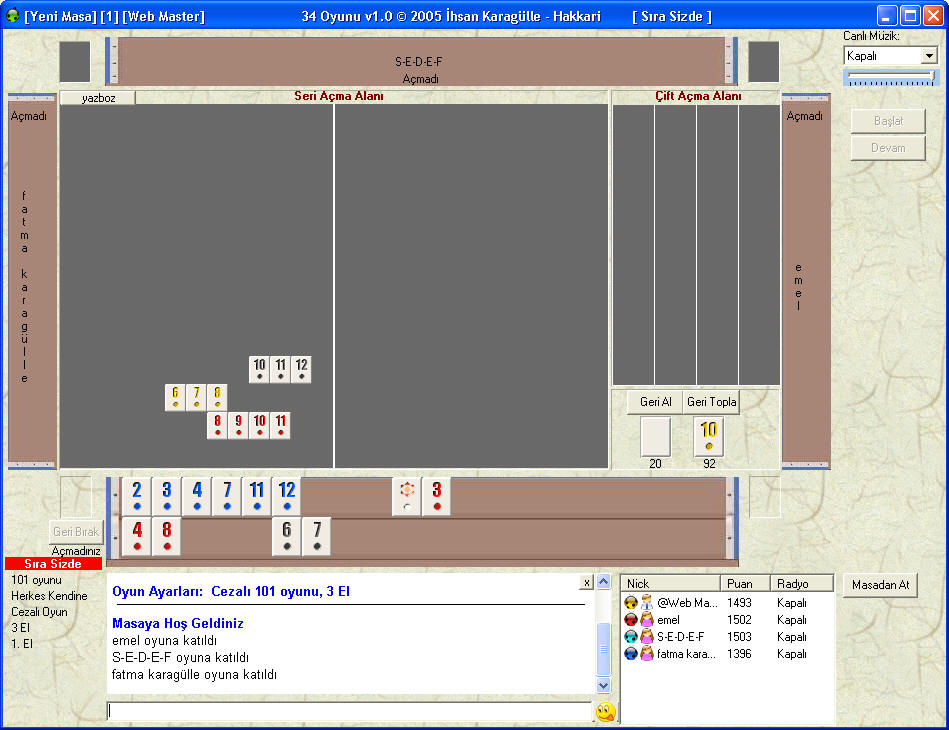Viewport: 949px width, 730px height.
Task: Click the Masadan At button
Action: (879, 585)
